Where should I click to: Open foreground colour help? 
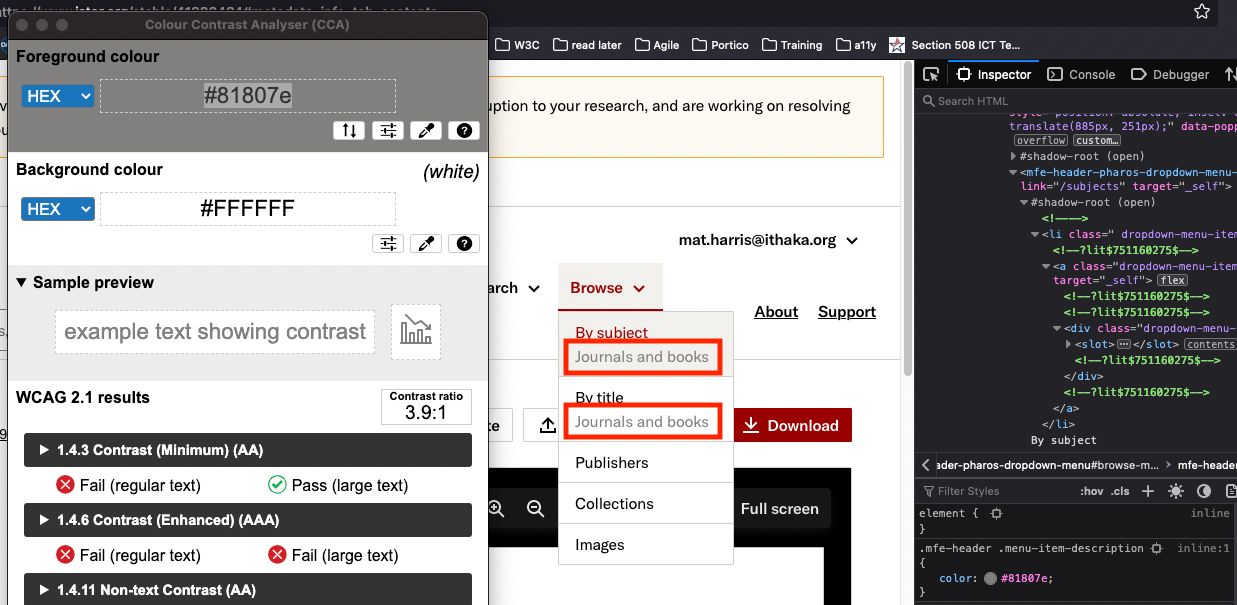click(463, 130)
